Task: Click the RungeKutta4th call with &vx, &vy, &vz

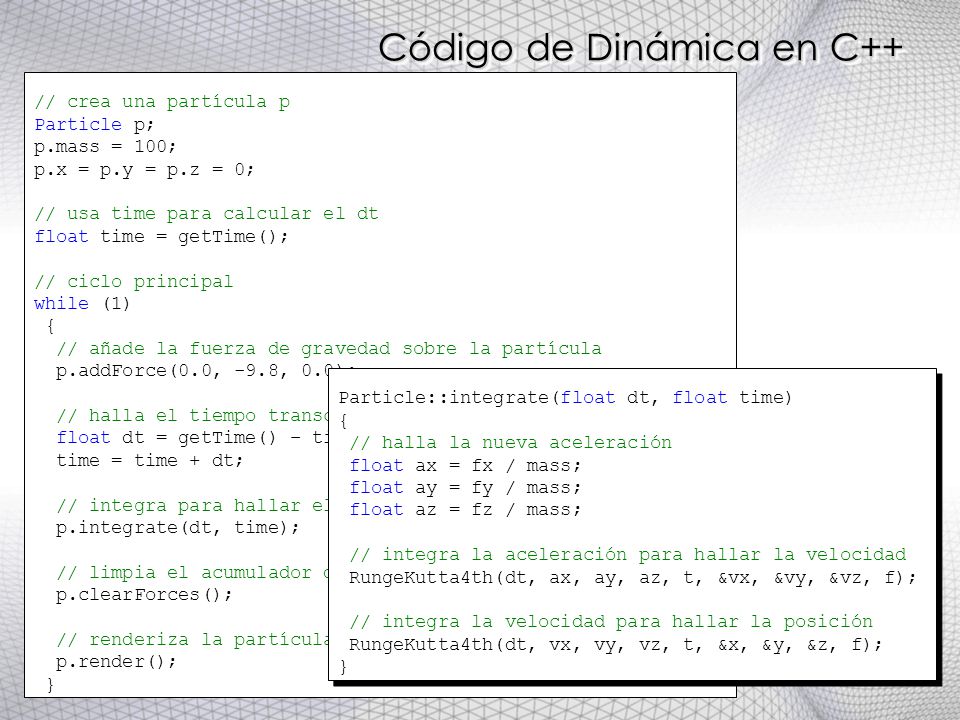Action: point(632,577)
